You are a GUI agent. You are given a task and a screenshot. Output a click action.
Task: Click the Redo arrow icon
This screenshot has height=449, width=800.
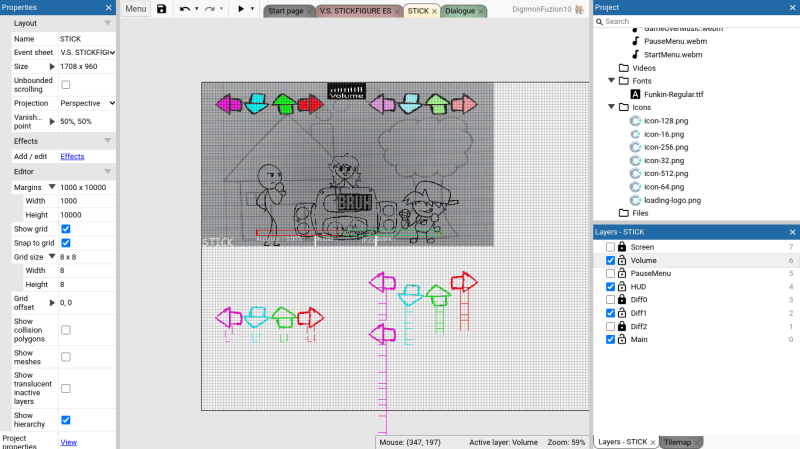(209, 9)
